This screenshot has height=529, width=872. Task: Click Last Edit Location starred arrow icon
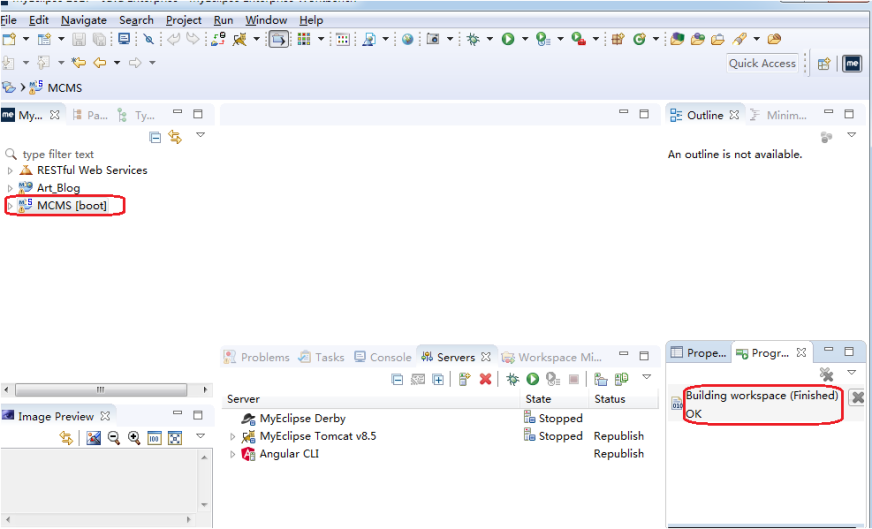tap(78, 63)
